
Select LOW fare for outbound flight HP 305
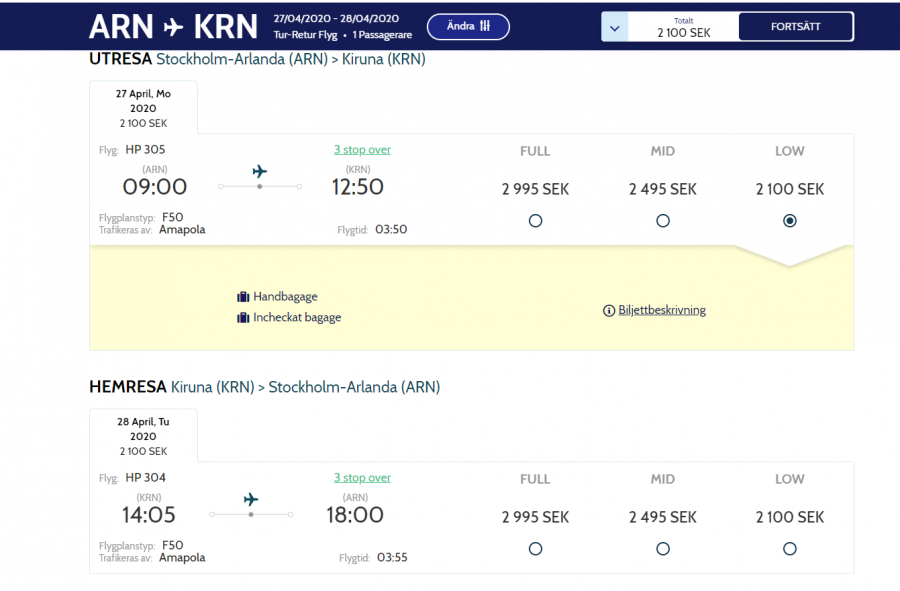point(790,221)
